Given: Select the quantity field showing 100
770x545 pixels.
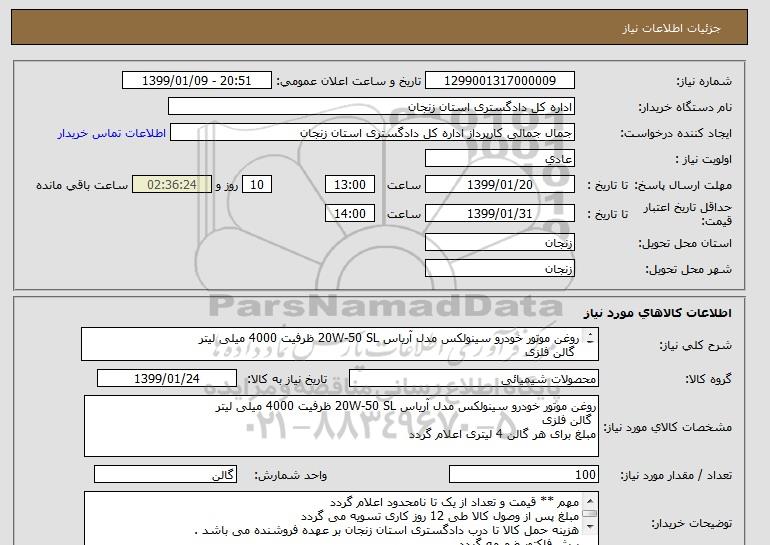Looking at the screenshot, I should click(x=524, y=474).
